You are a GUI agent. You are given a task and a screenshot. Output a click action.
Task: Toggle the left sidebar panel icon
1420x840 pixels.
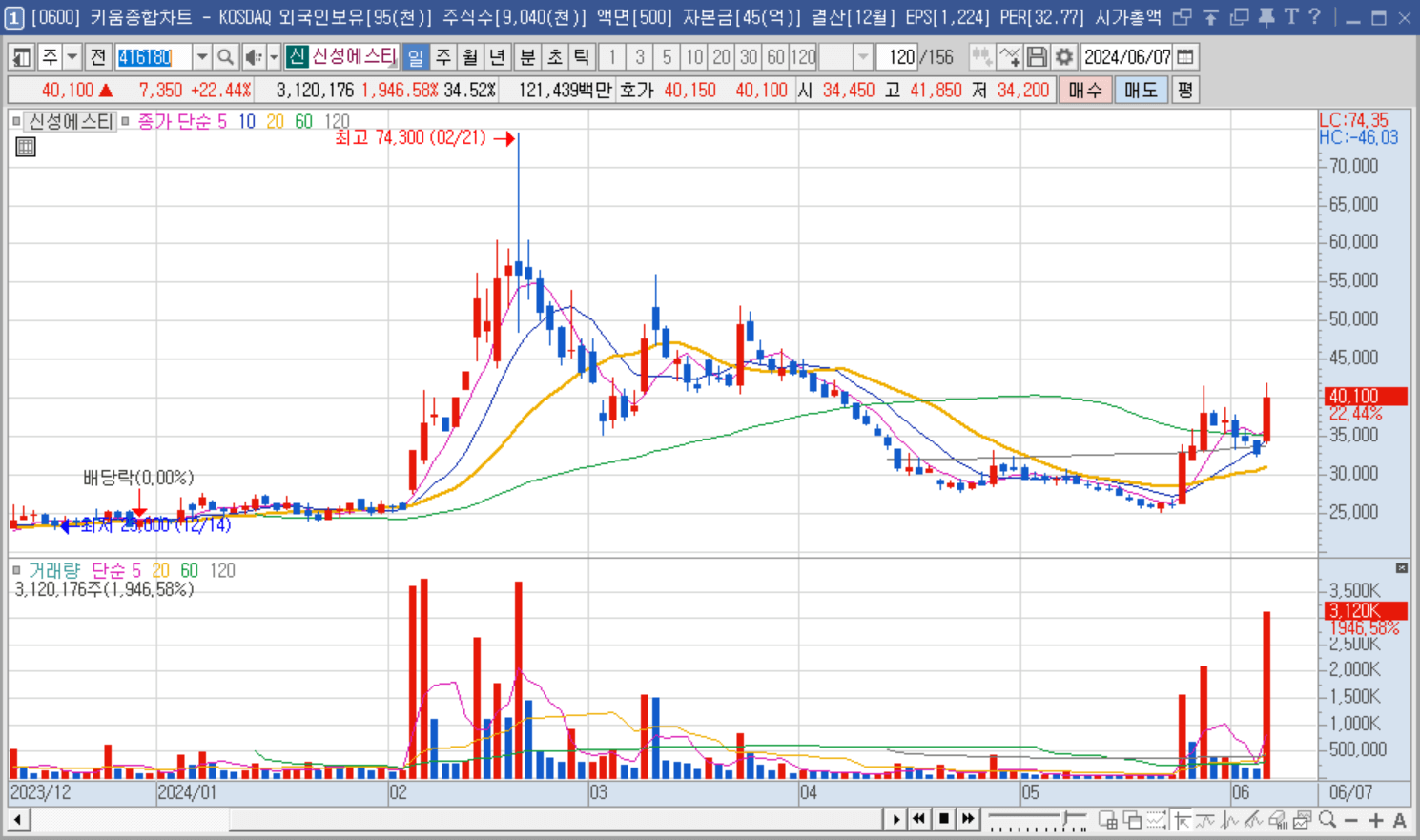tap(21, 57)
